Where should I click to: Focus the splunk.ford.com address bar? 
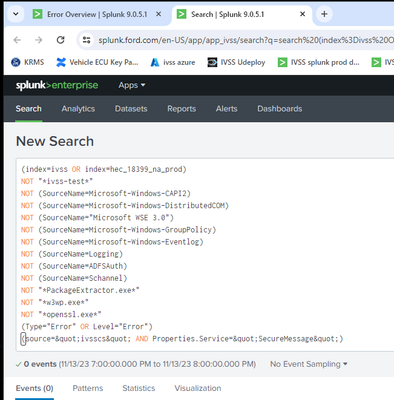pyautogui.click(x=246, y=40)
